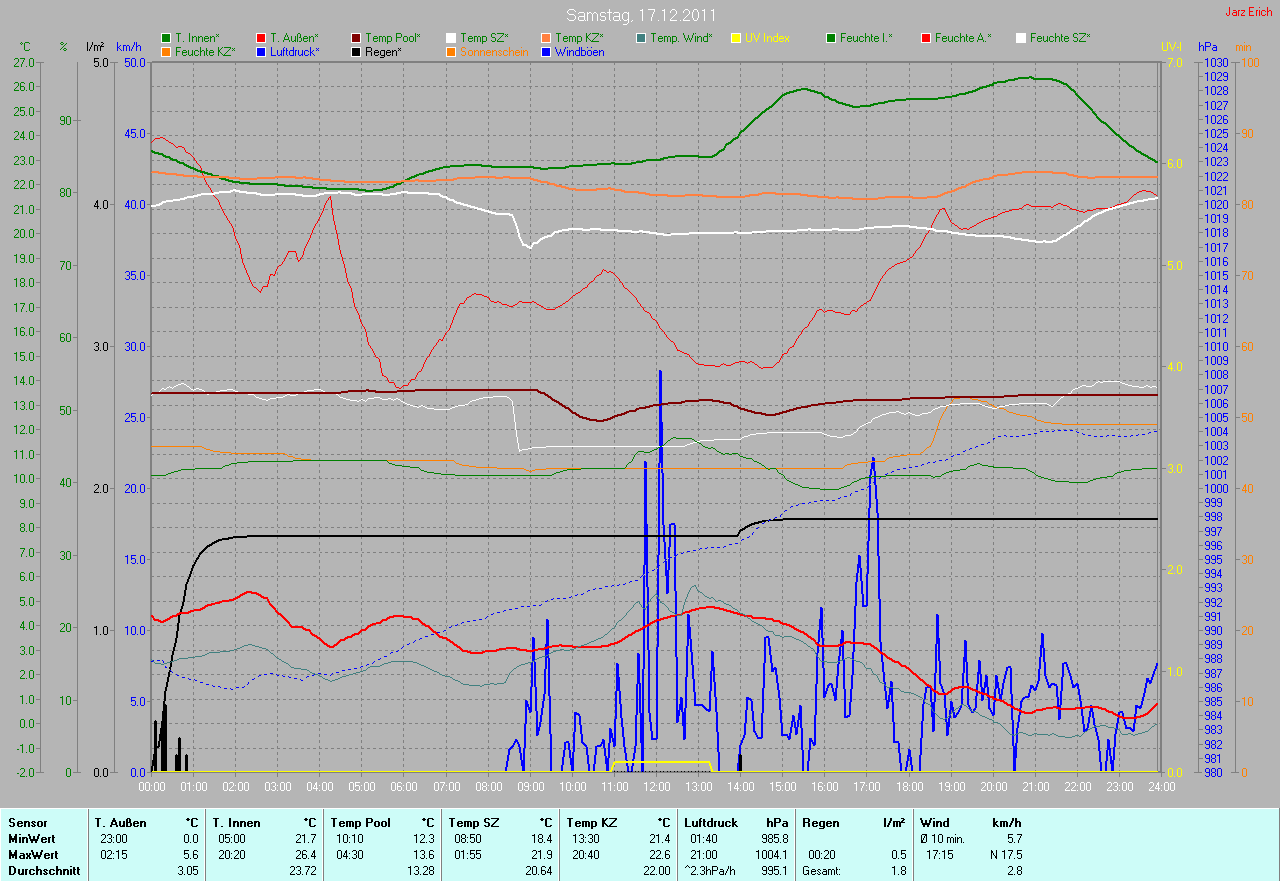Click the orange Temp KZ legend swatch
The image size is (1280, 881).
(x=546, y=38)
